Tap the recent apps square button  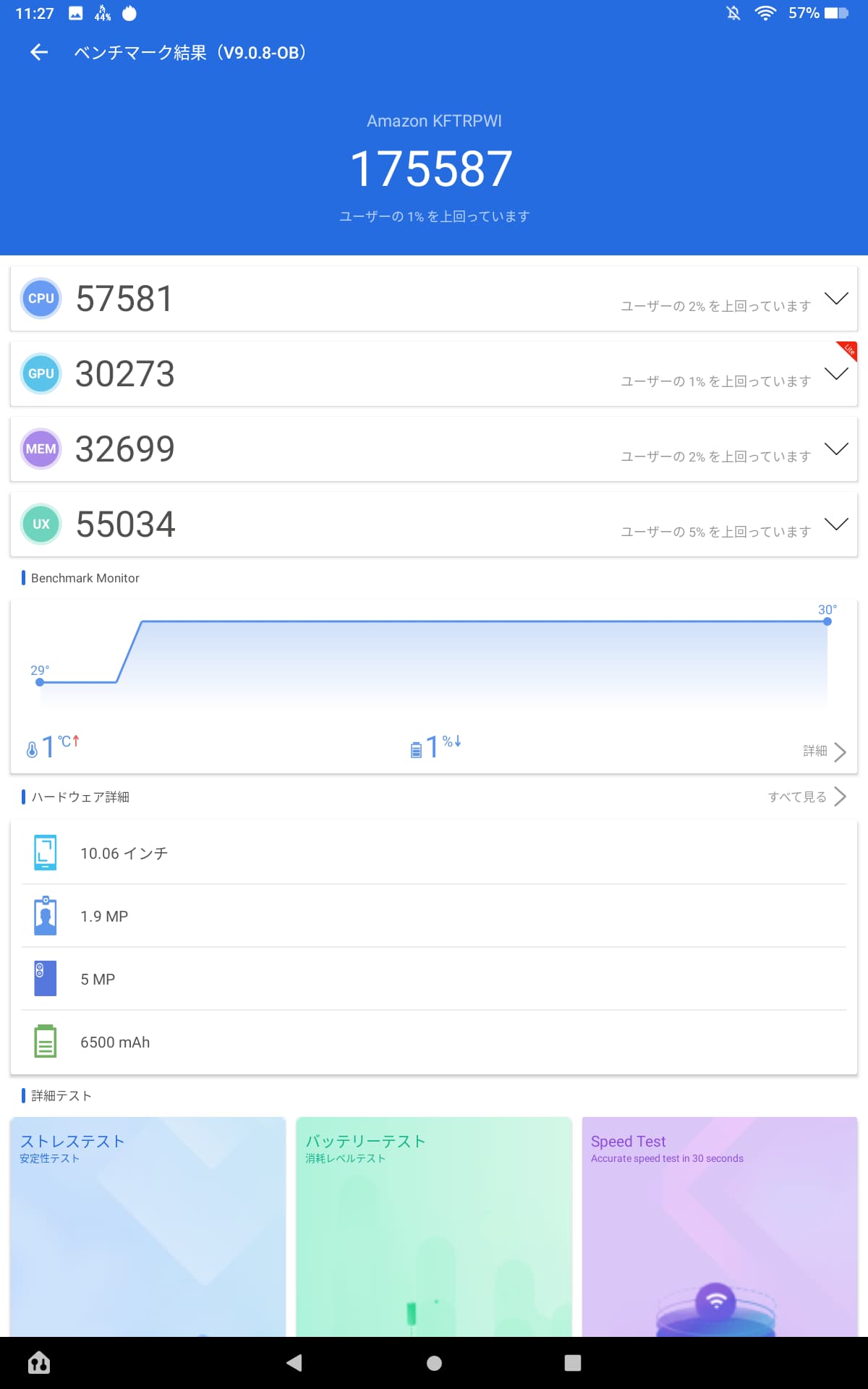pyautogui.click(x=573, y=1363)
